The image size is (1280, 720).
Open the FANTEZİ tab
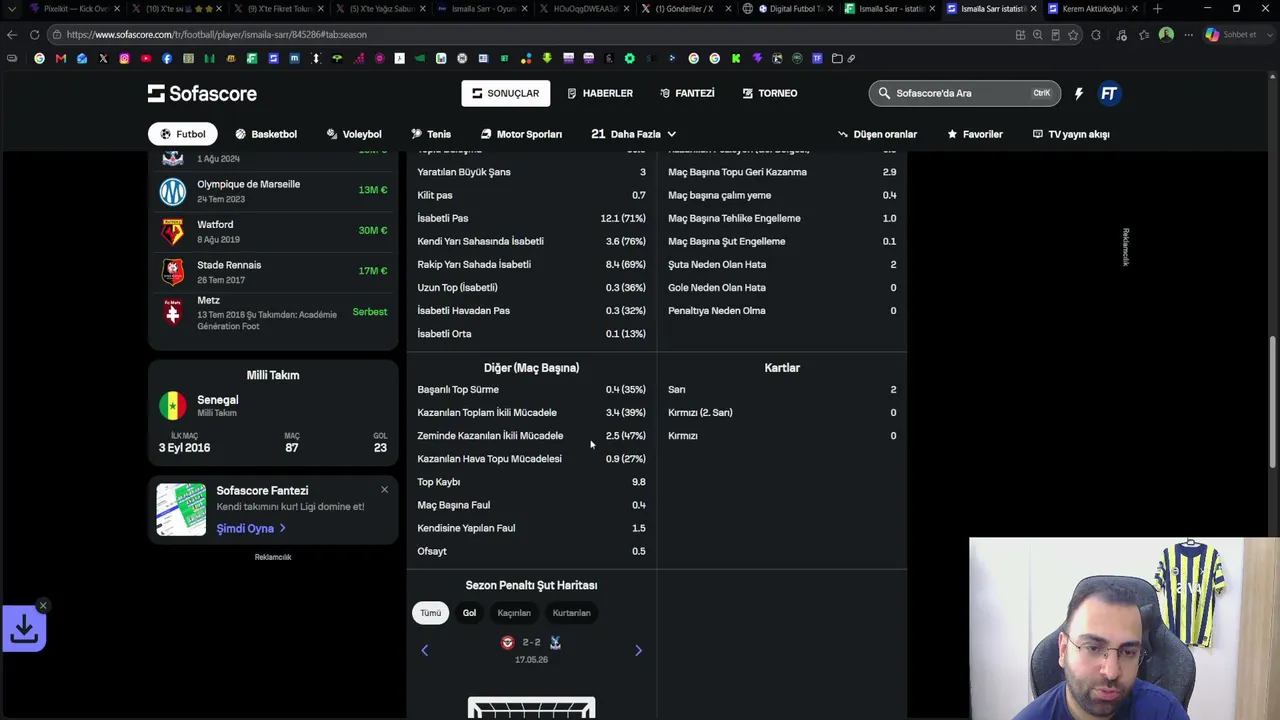click(x=687, y=93)
